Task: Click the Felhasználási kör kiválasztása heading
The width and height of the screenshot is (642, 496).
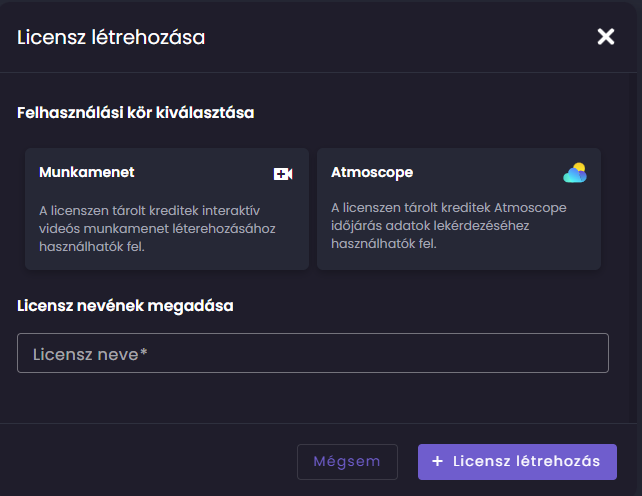Action: 136,113
